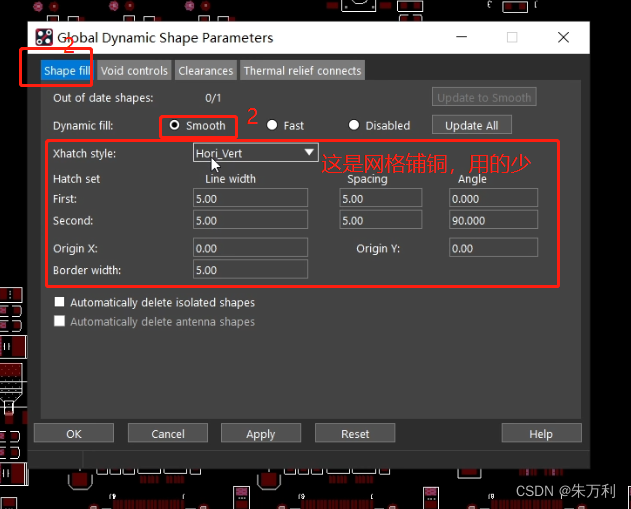Enable Automatically delete isolated shapes
This screenshot has width=631, height=509.
point(60,302)
